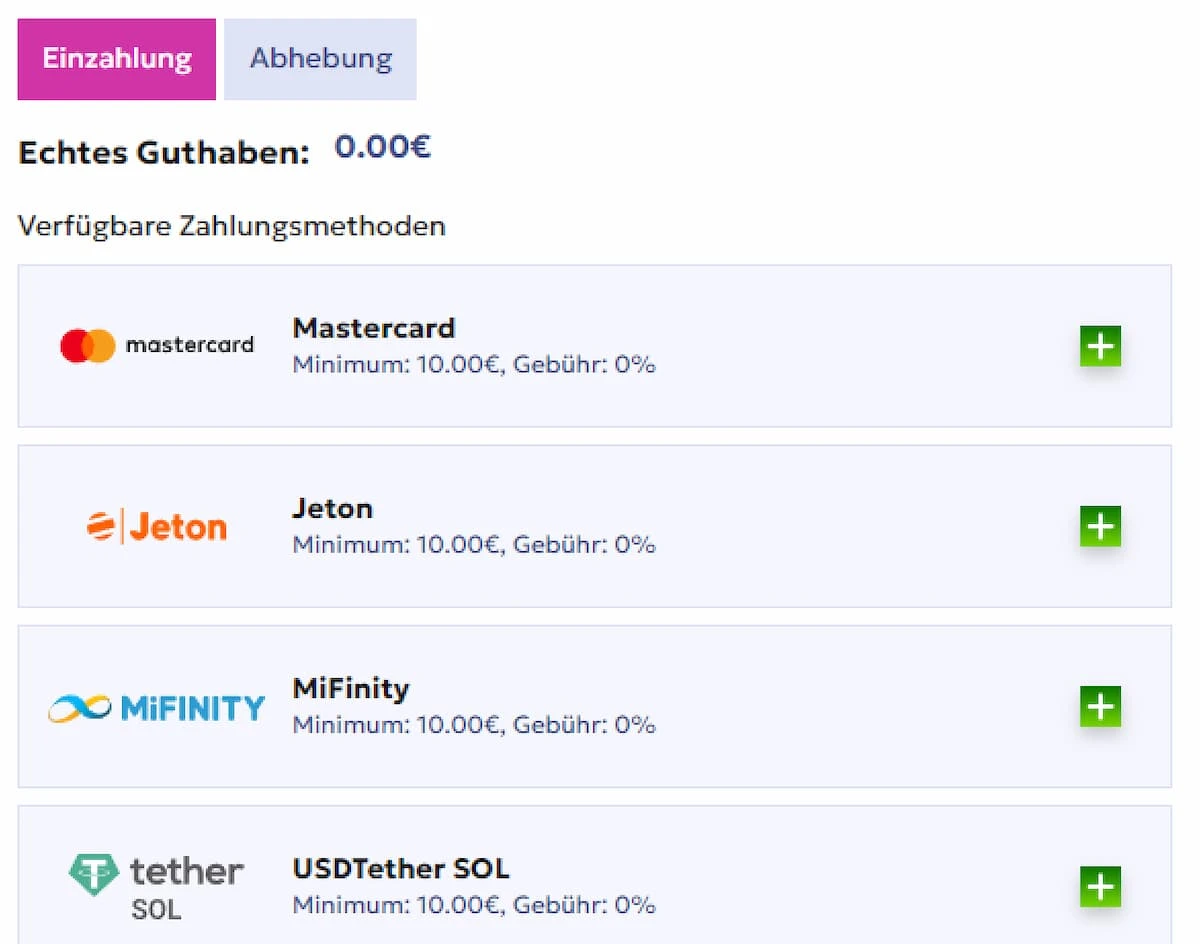Click the MiFinity infinity logo
1200x944 pixels.
pyautogui.click(x=157, y=708)
